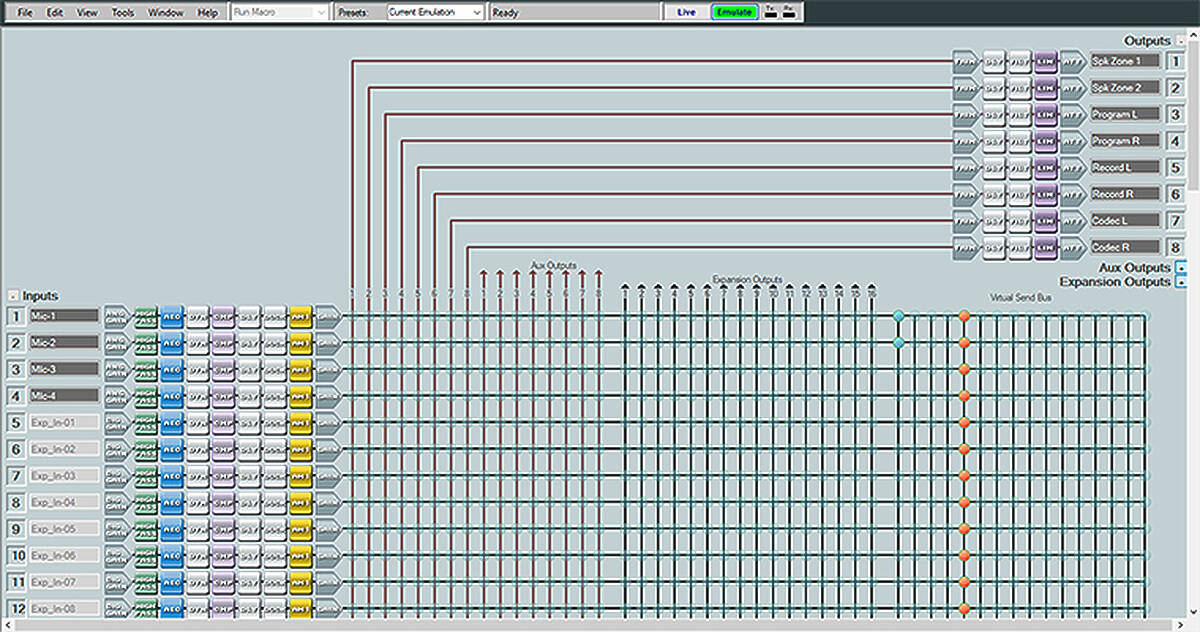Open the yellow automixer block on Mic-3 row

click(301, 370)
